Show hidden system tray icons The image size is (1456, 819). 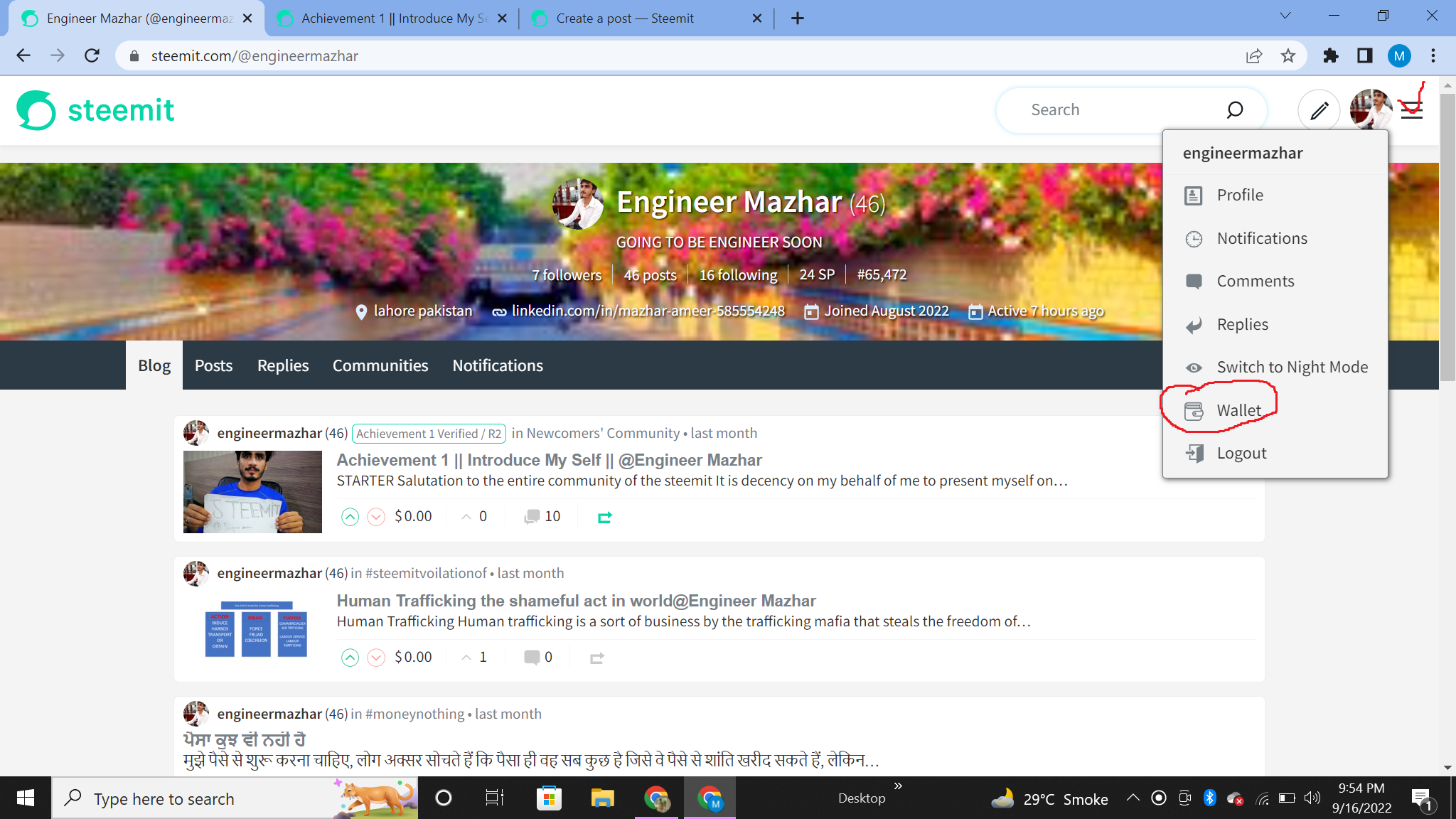coord(1133,798)
